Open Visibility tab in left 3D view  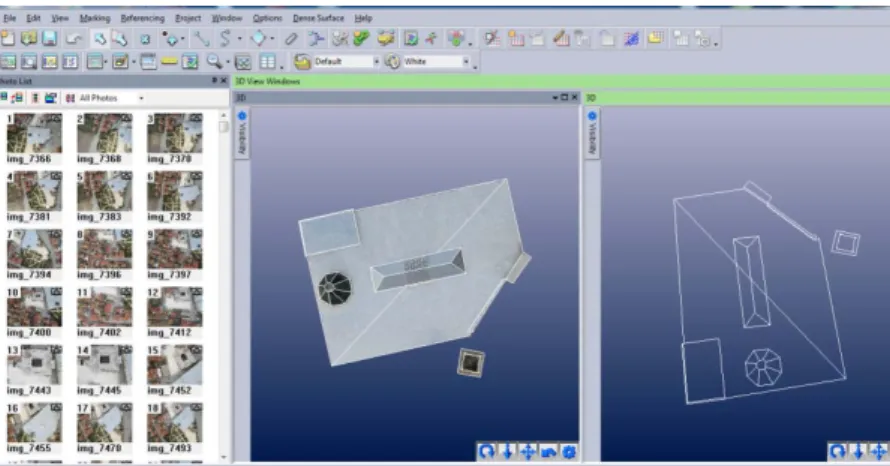pyautogui.click(x=242, y=134)
